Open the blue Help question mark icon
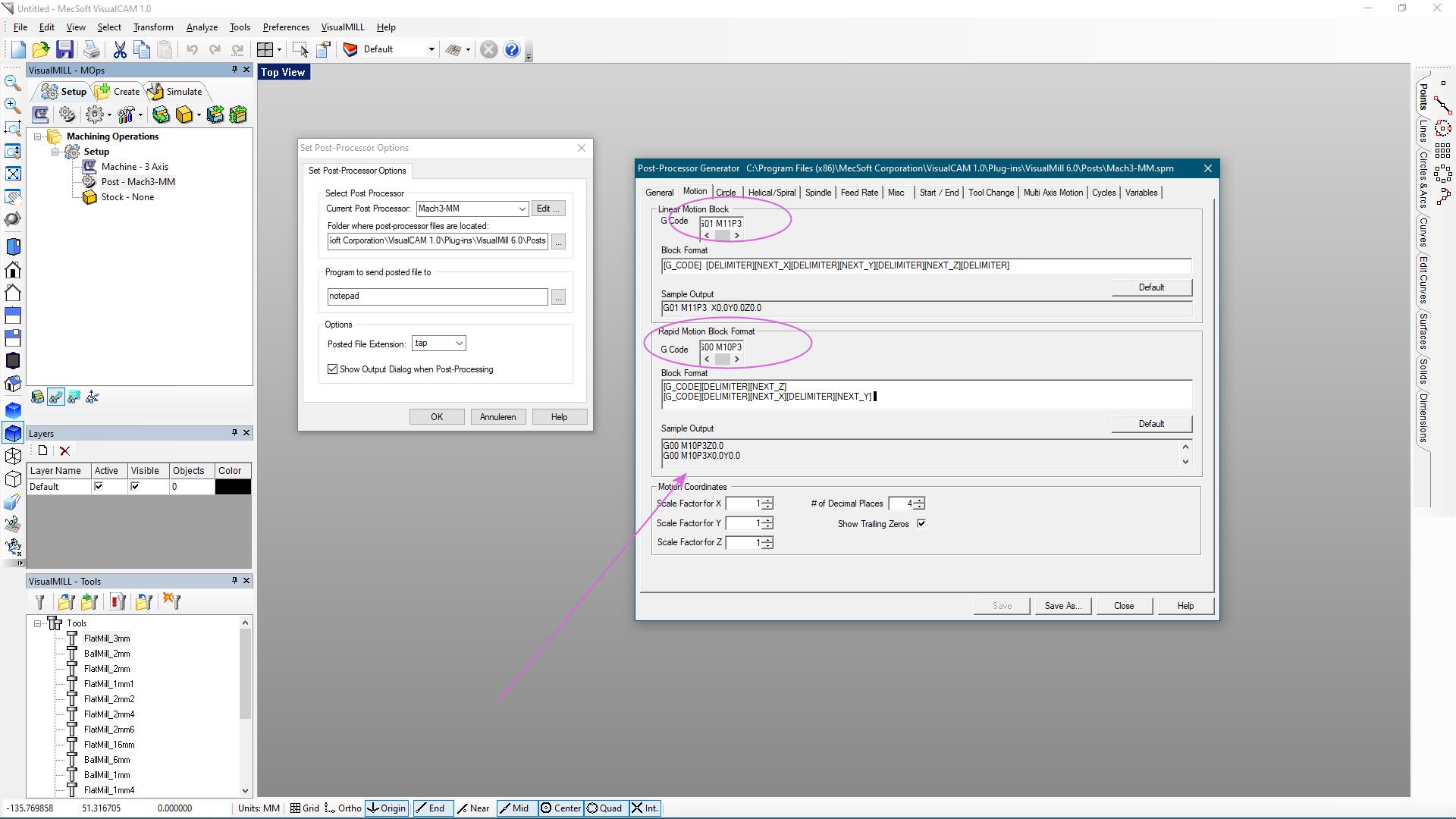Screen dimensions: 1456x819 point(512,50)
